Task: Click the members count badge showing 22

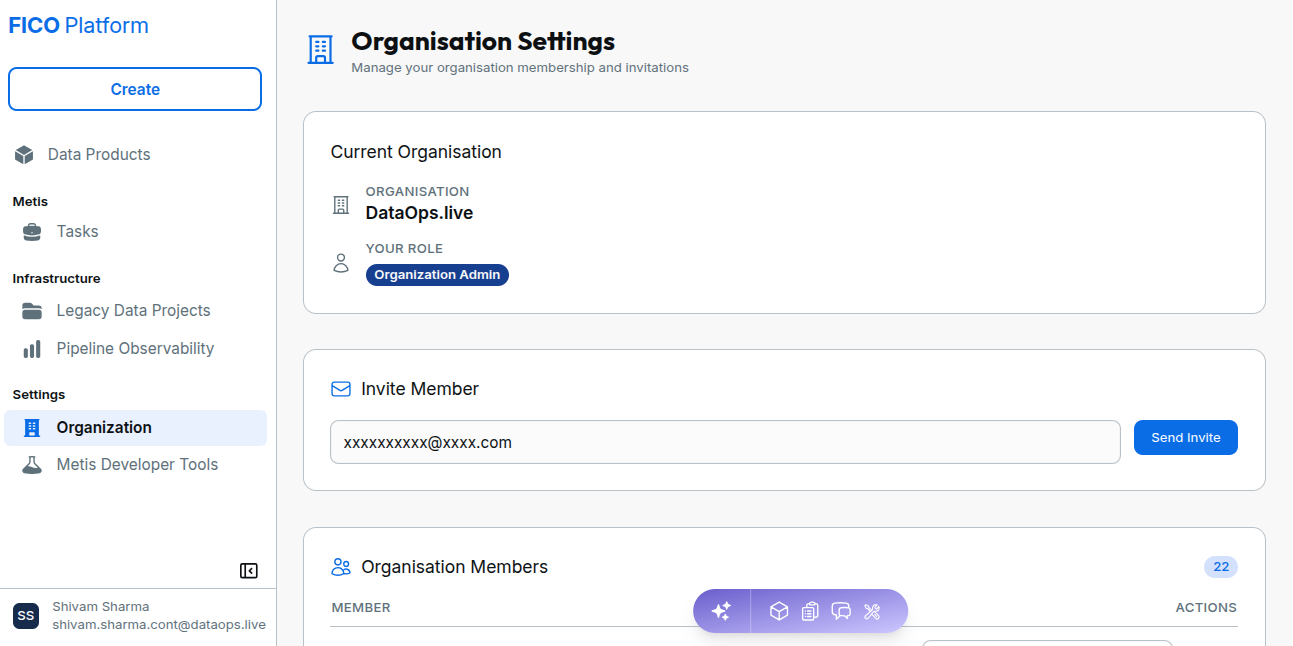Action: tap(1221, 567)
